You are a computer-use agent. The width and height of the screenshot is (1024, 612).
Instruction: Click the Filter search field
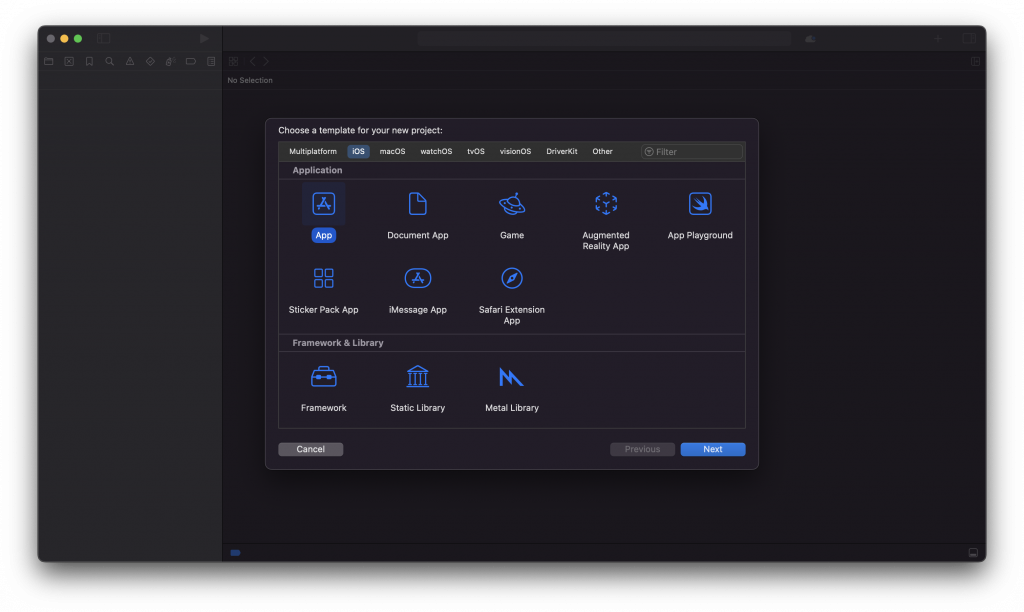pos(692,152)
